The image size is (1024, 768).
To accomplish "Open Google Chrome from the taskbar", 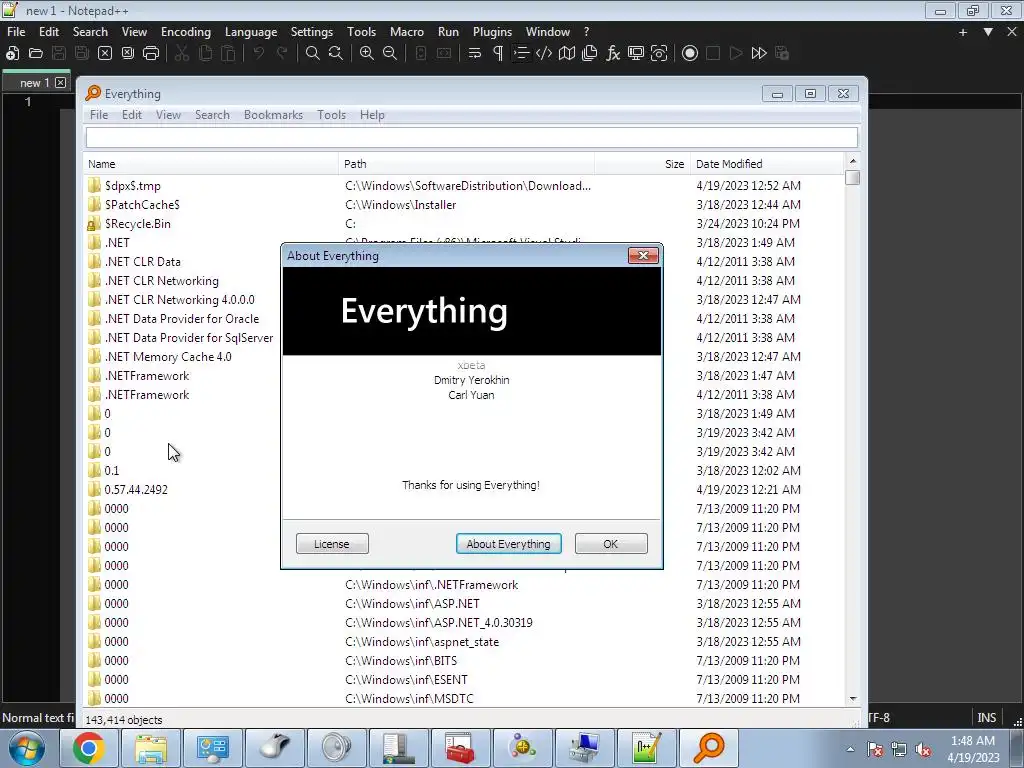I will pyautogui.click(x=88, y=748).
